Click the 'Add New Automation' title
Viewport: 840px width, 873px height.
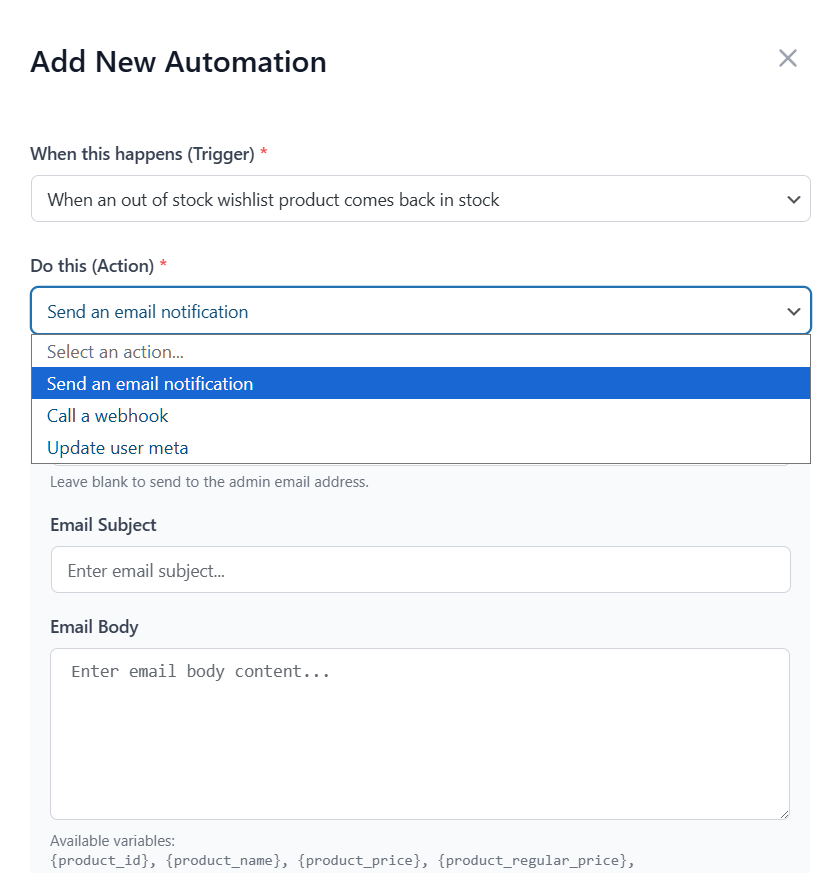178,62
